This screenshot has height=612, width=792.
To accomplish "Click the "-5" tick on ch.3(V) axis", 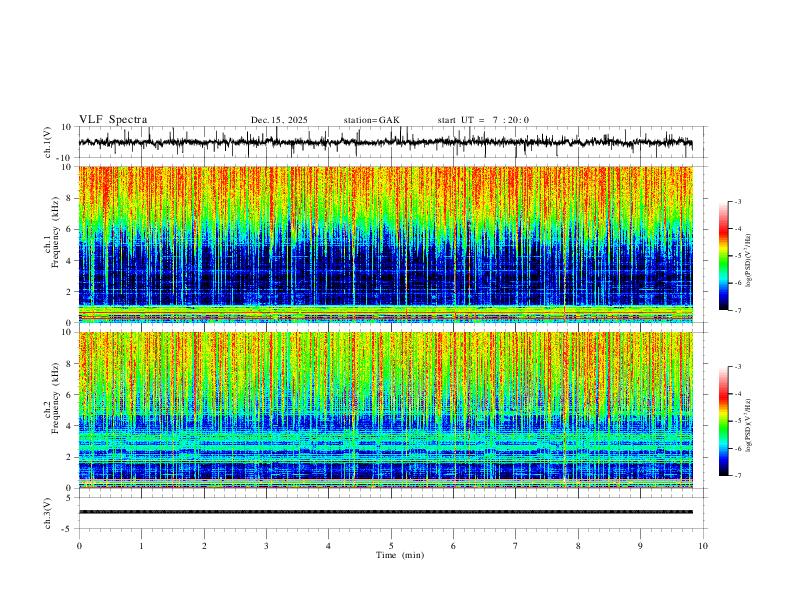I will pos(67,529).
